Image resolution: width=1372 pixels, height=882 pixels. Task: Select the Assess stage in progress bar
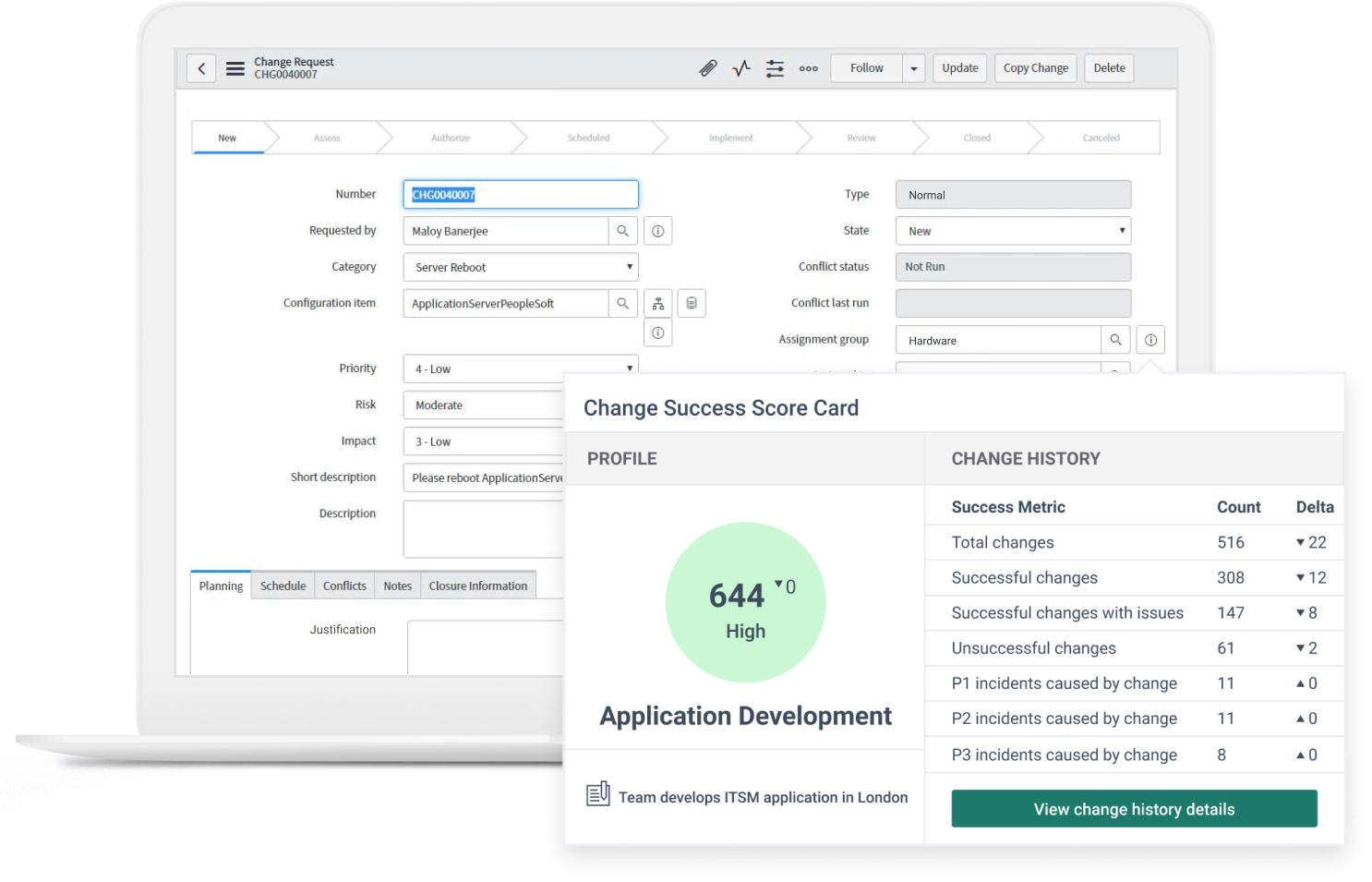[x=327, y=138]
